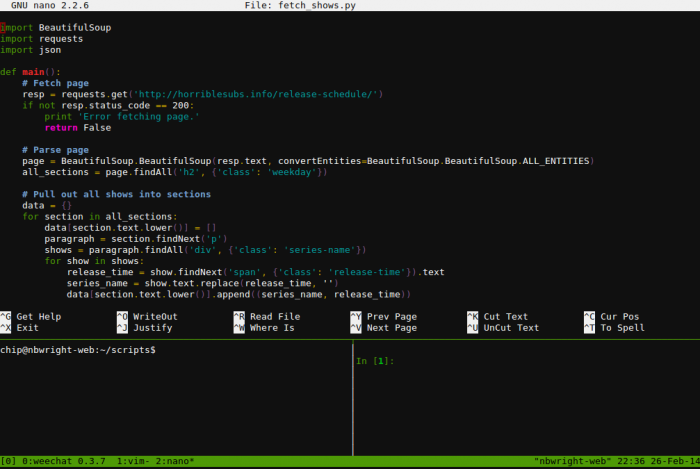
Task: Click the File: fetch_shows.py header
Action: (x=300, y=5)
